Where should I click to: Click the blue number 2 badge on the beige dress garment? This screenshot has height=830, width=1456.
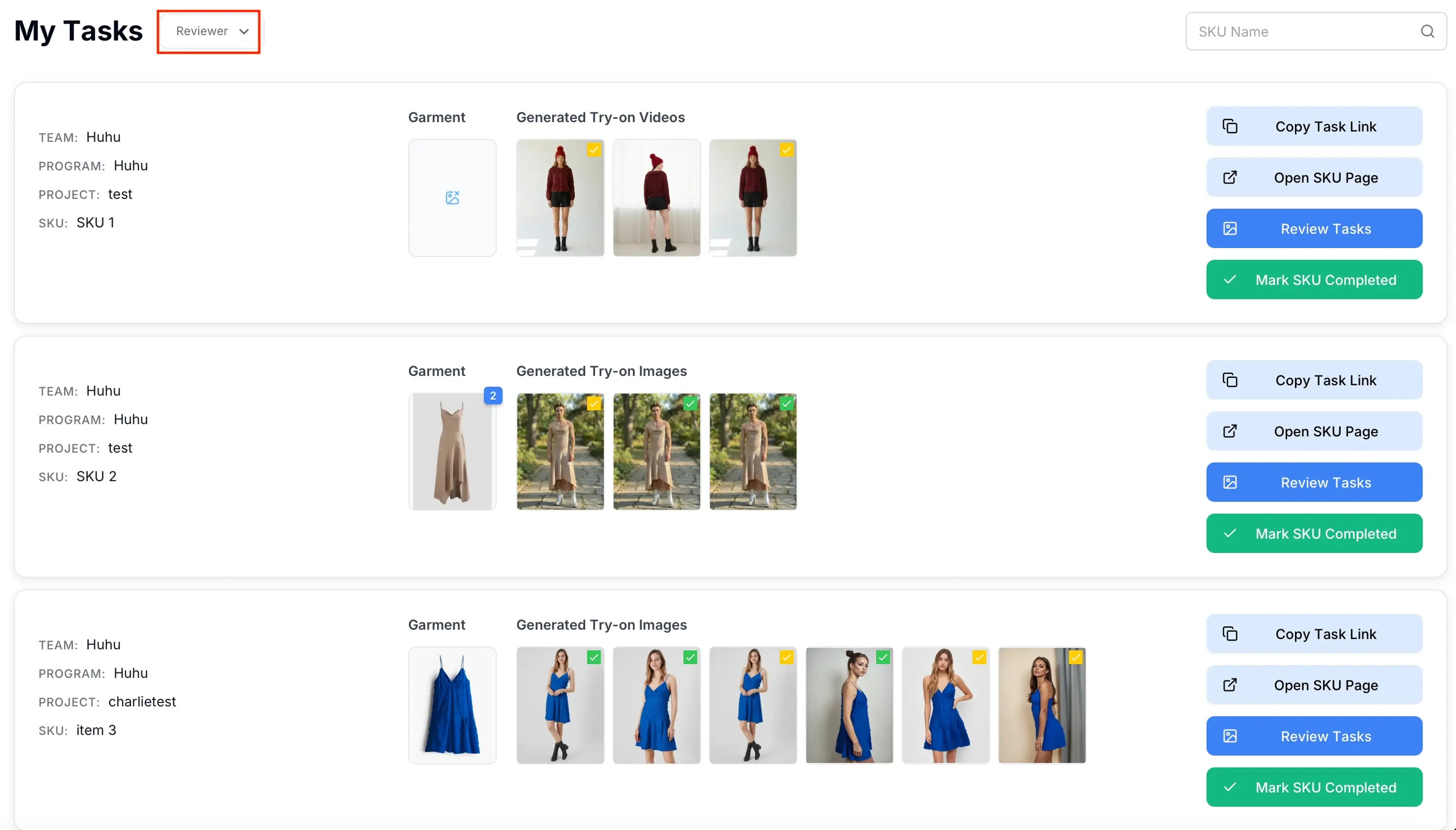point(493,396)
